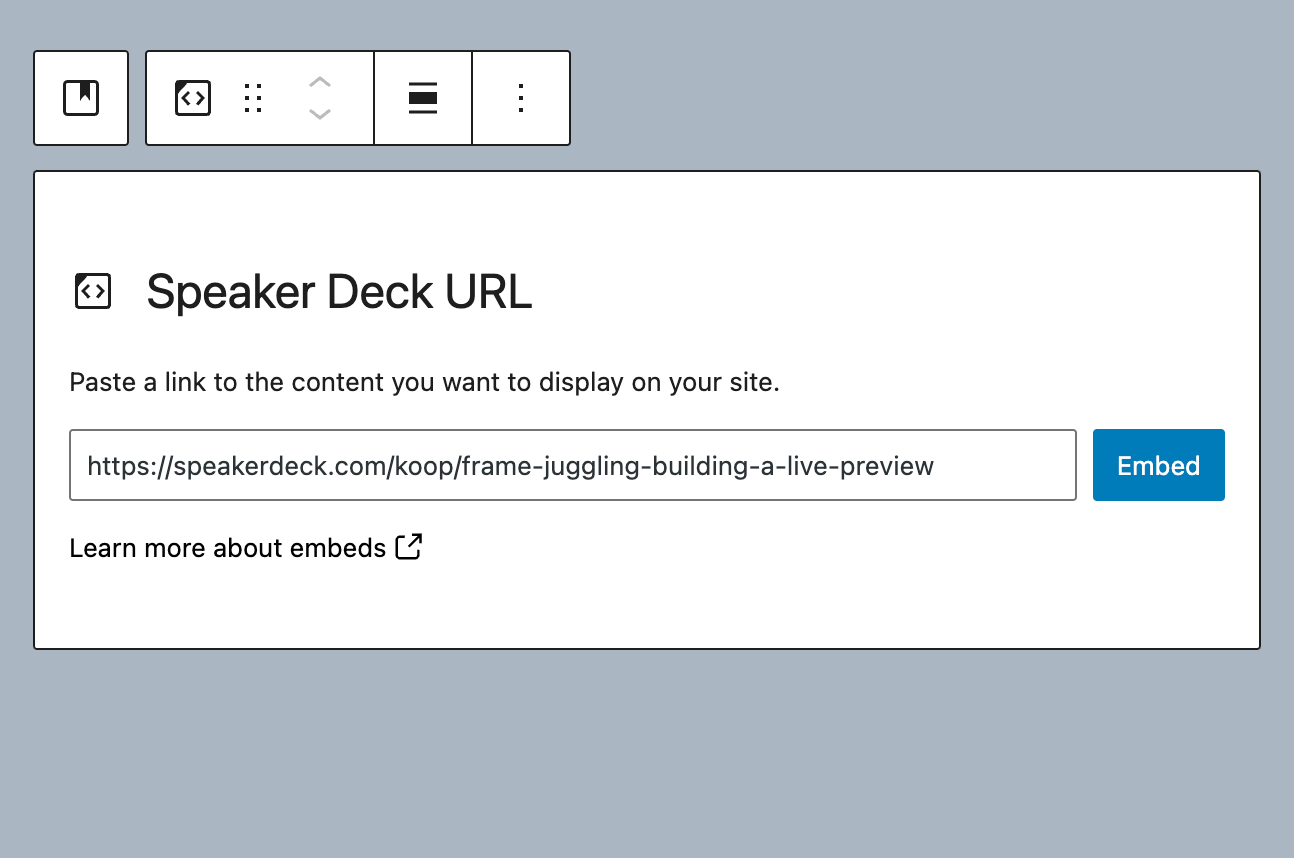Select the pasted speakerdeck.com URL text
Viewport: 1294px width, 858px height.
coord(510,465)
